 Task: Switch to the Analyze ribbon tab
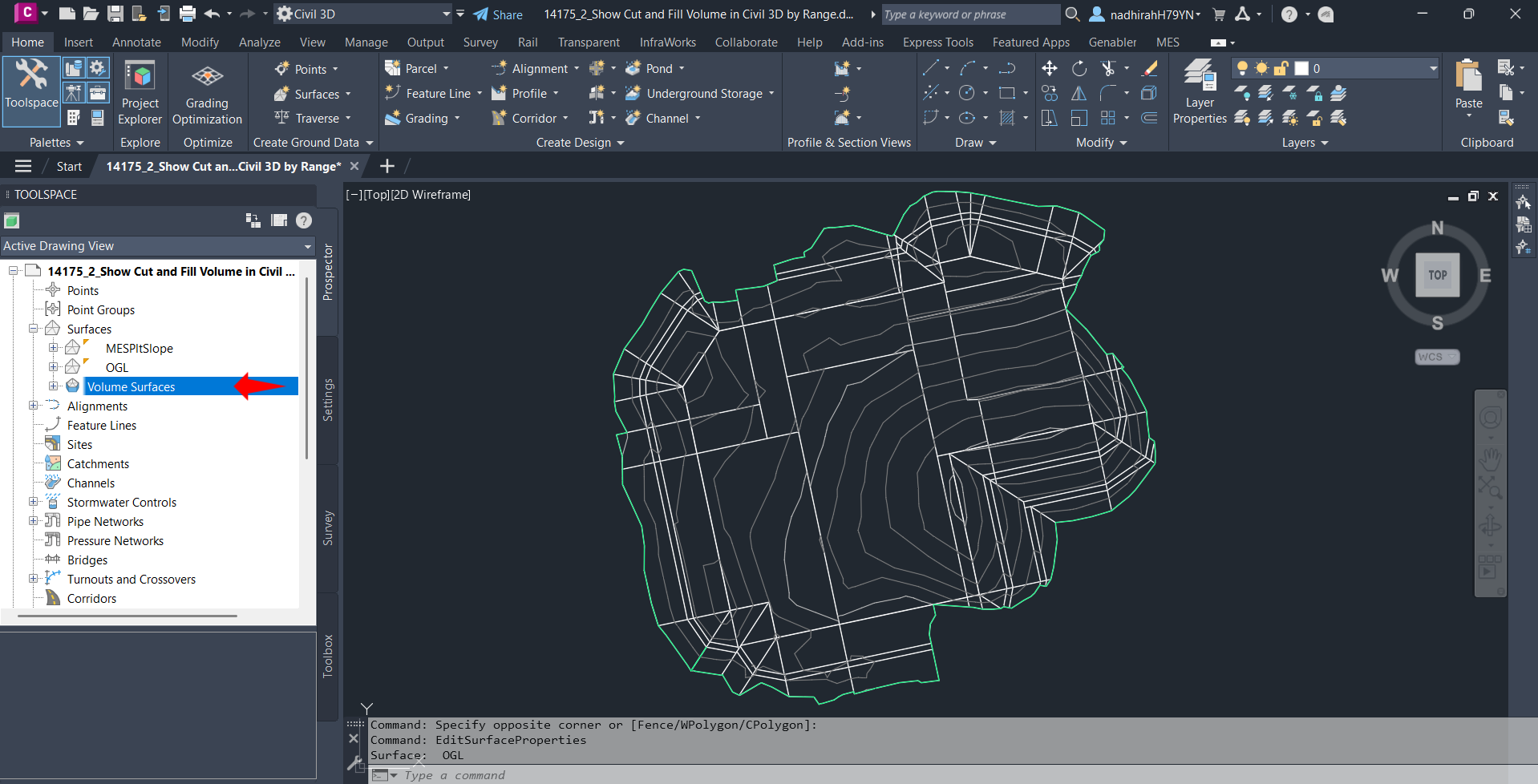(259, 42)
